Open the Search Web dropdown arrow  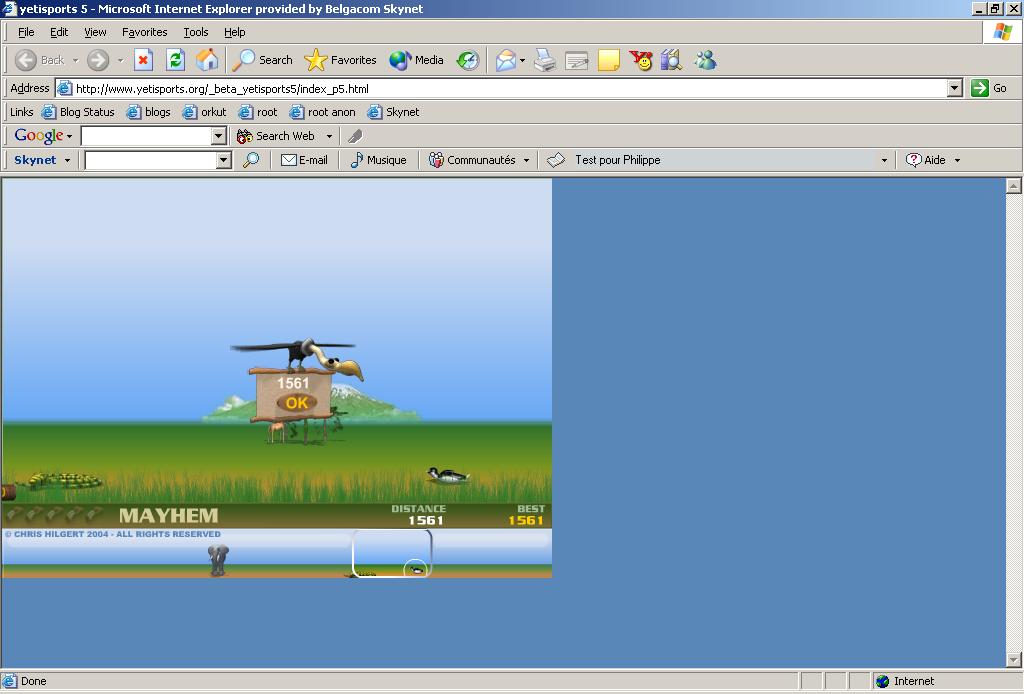tap(329, 136)
